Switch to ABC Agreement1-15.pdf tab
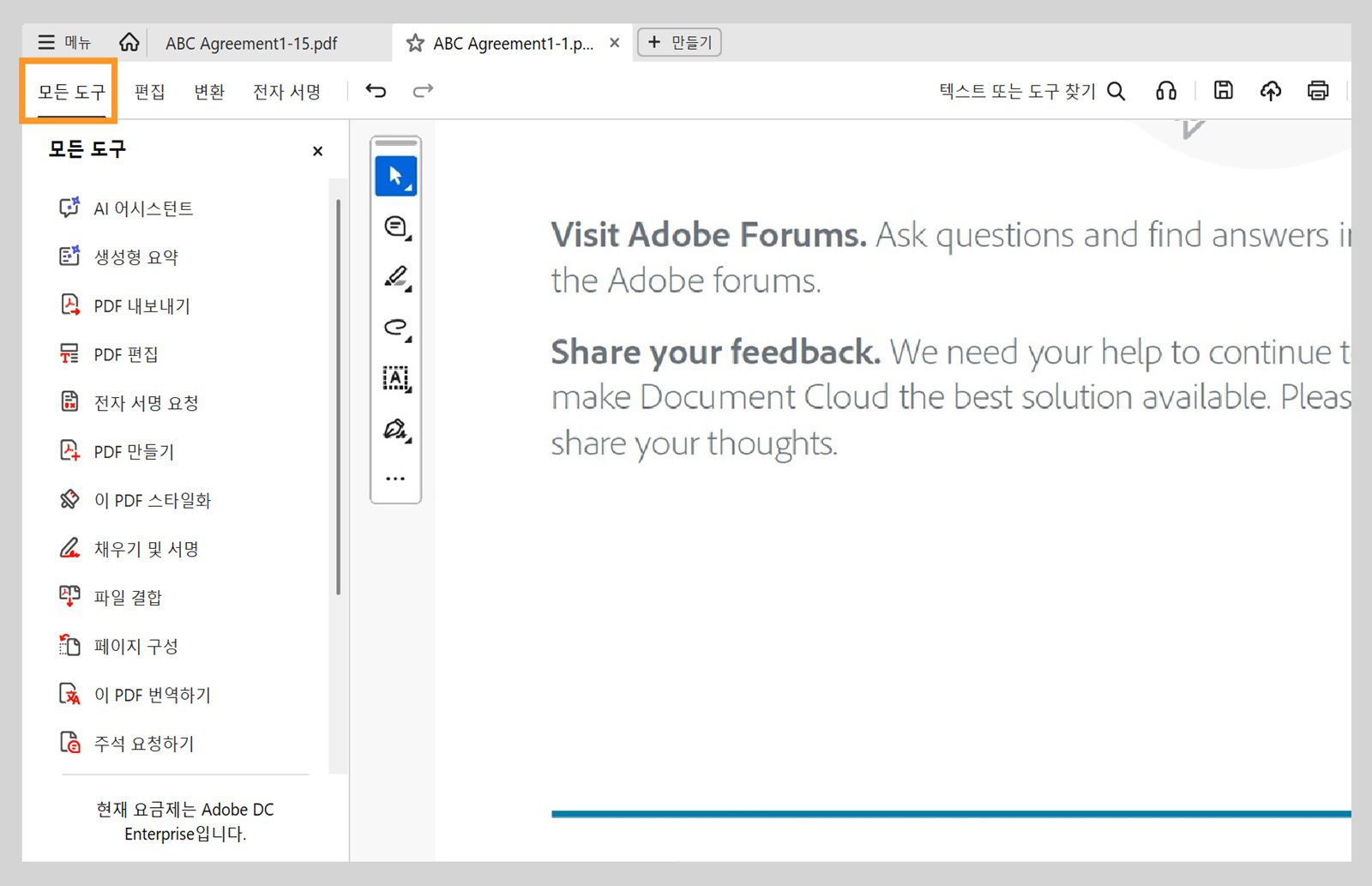 [251, 43]
